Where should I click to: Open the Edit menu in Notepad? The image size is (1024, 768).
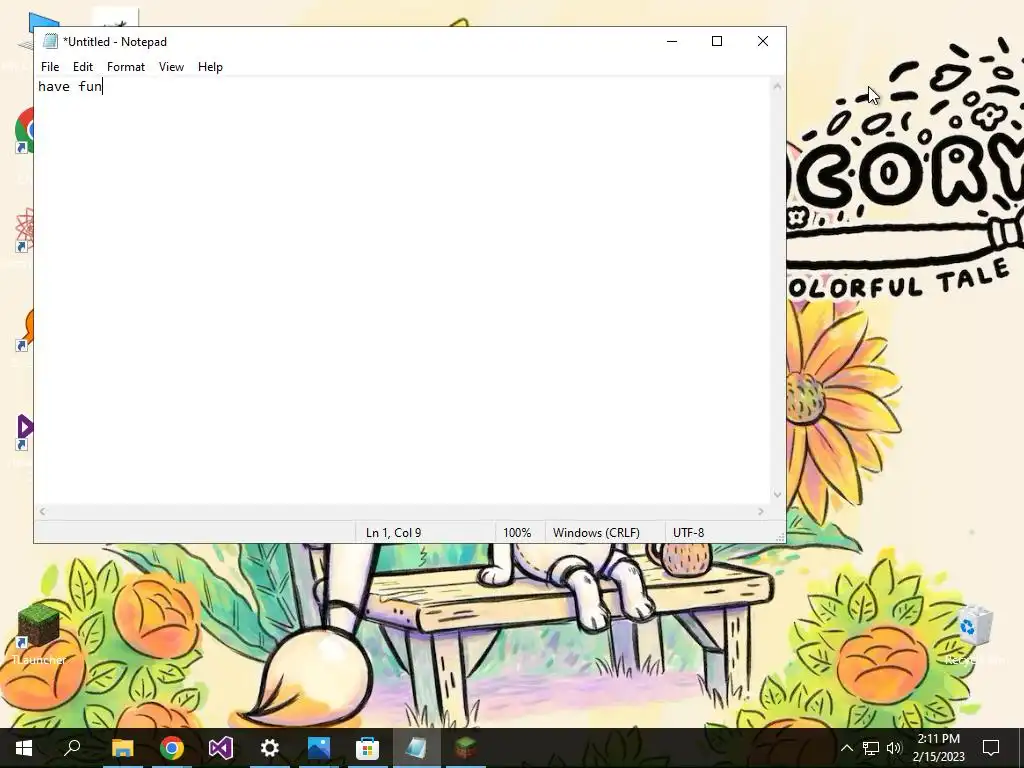[x=82, y=67]
